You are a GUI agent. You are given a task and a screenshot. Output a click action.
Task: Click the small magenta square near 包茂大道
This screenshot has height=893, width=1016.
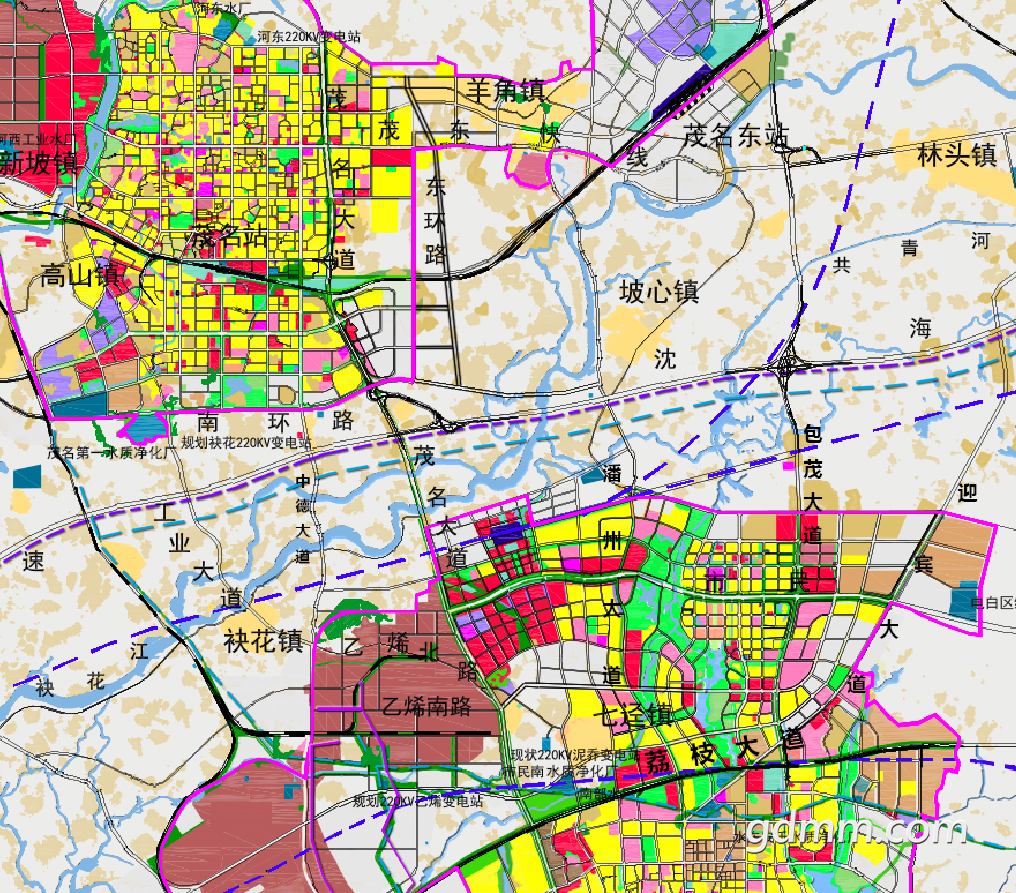[x=789, y=465]
